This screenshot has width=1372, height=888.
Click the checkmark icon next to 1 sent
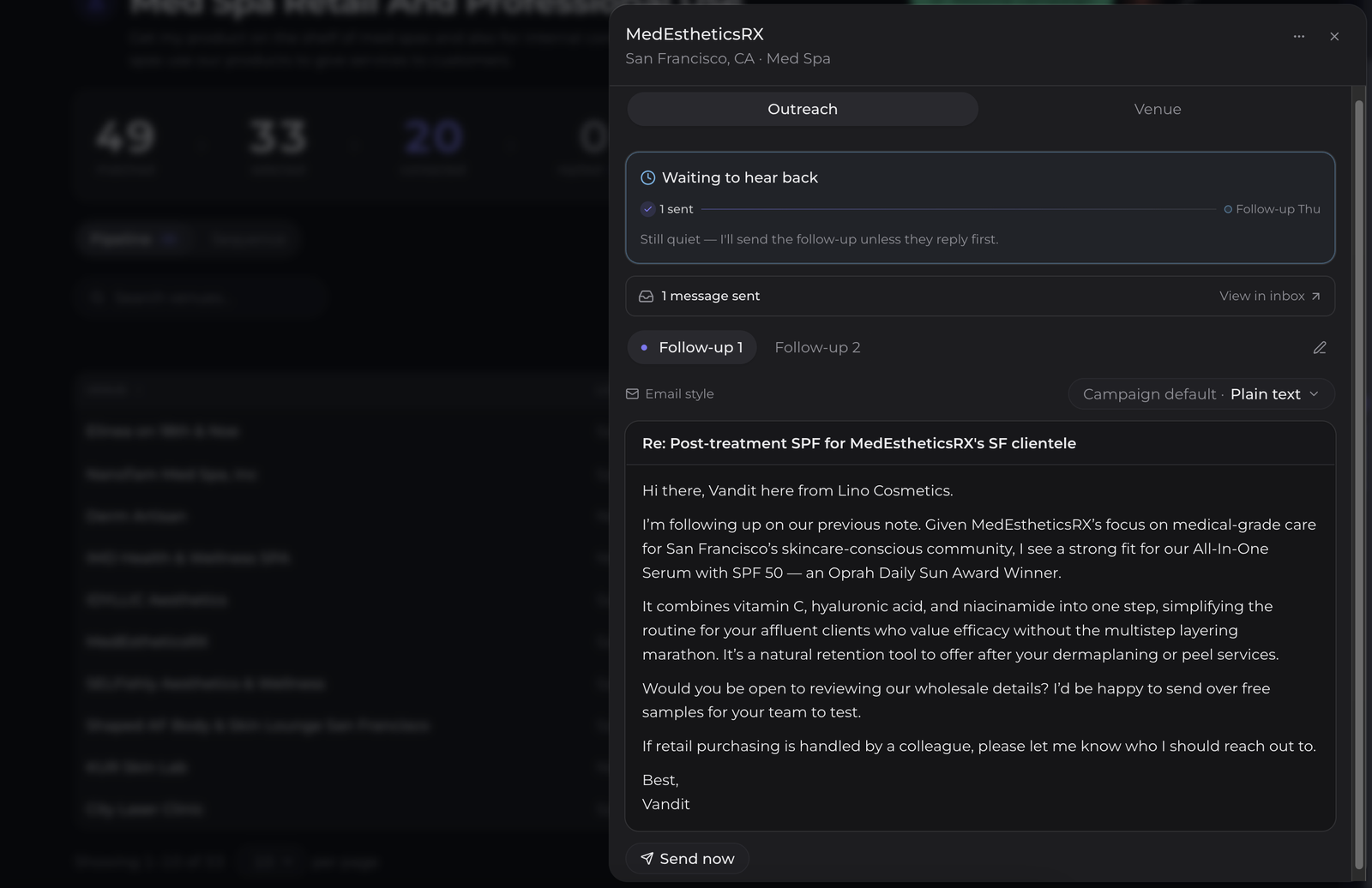(648, 209)
